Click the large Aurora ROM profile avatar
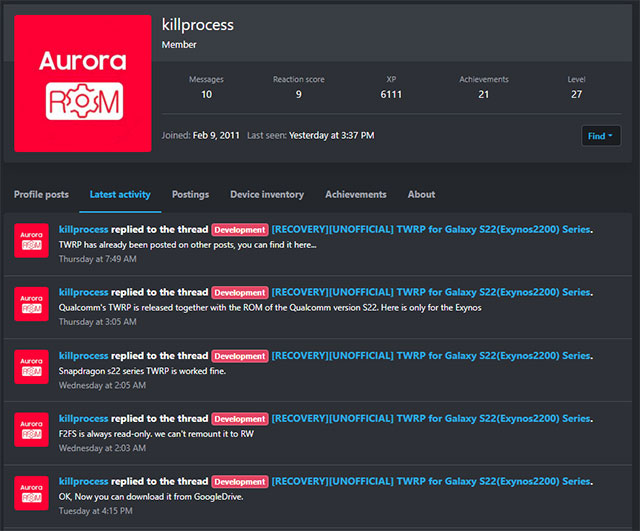The width and height of the screenshot is (640, 531). [x=83, y=84]
